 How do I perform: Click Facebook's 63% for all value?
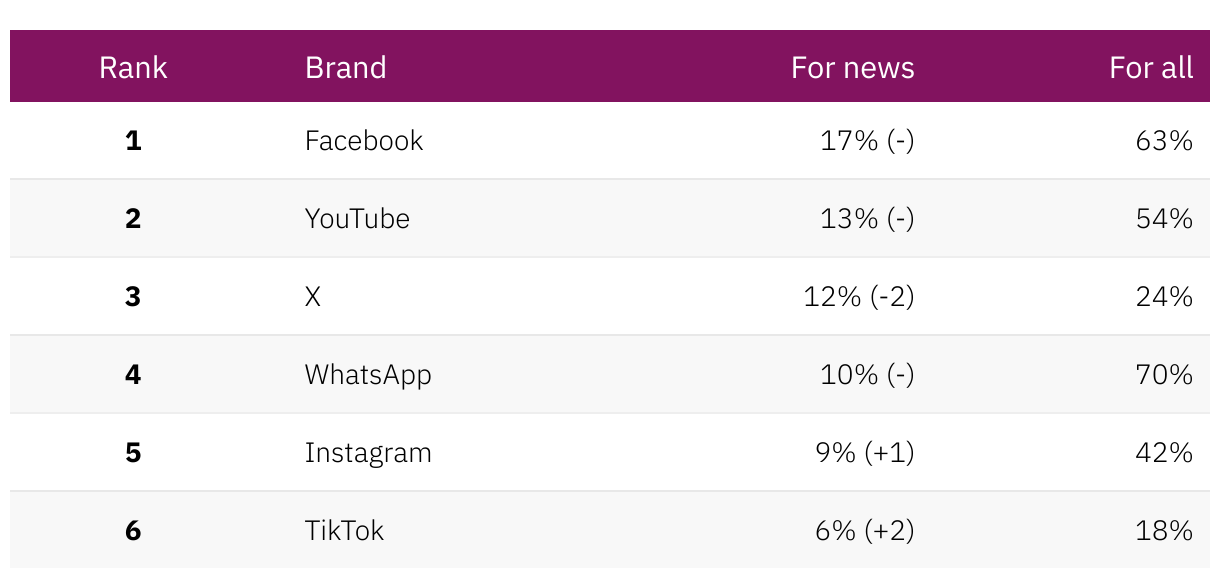[1164, 141]
